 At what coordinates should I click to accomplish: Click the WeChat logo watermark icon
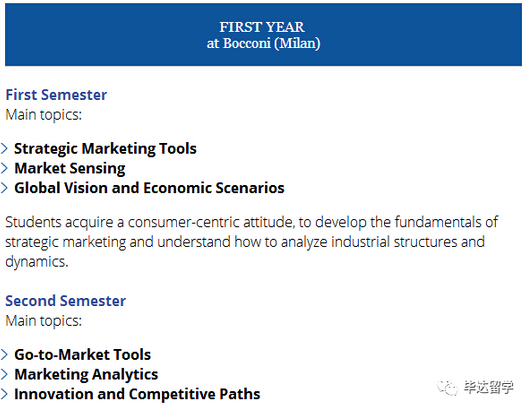[x=447, y=388]
